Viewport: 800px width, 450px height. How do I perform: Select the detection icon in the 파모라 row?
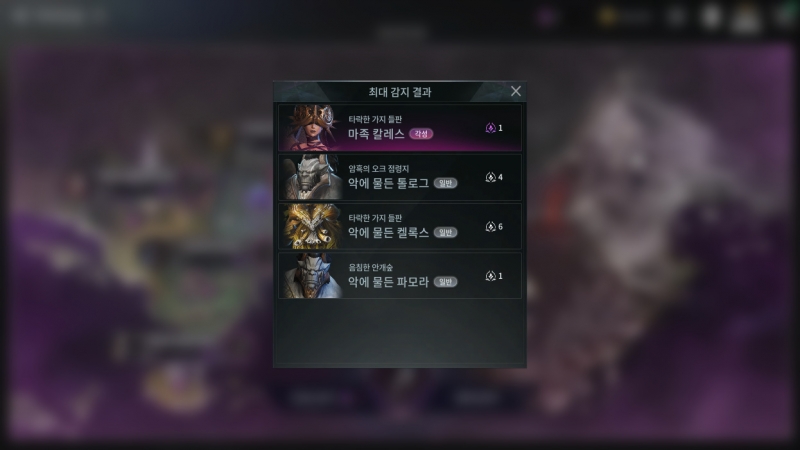point(490,276)
